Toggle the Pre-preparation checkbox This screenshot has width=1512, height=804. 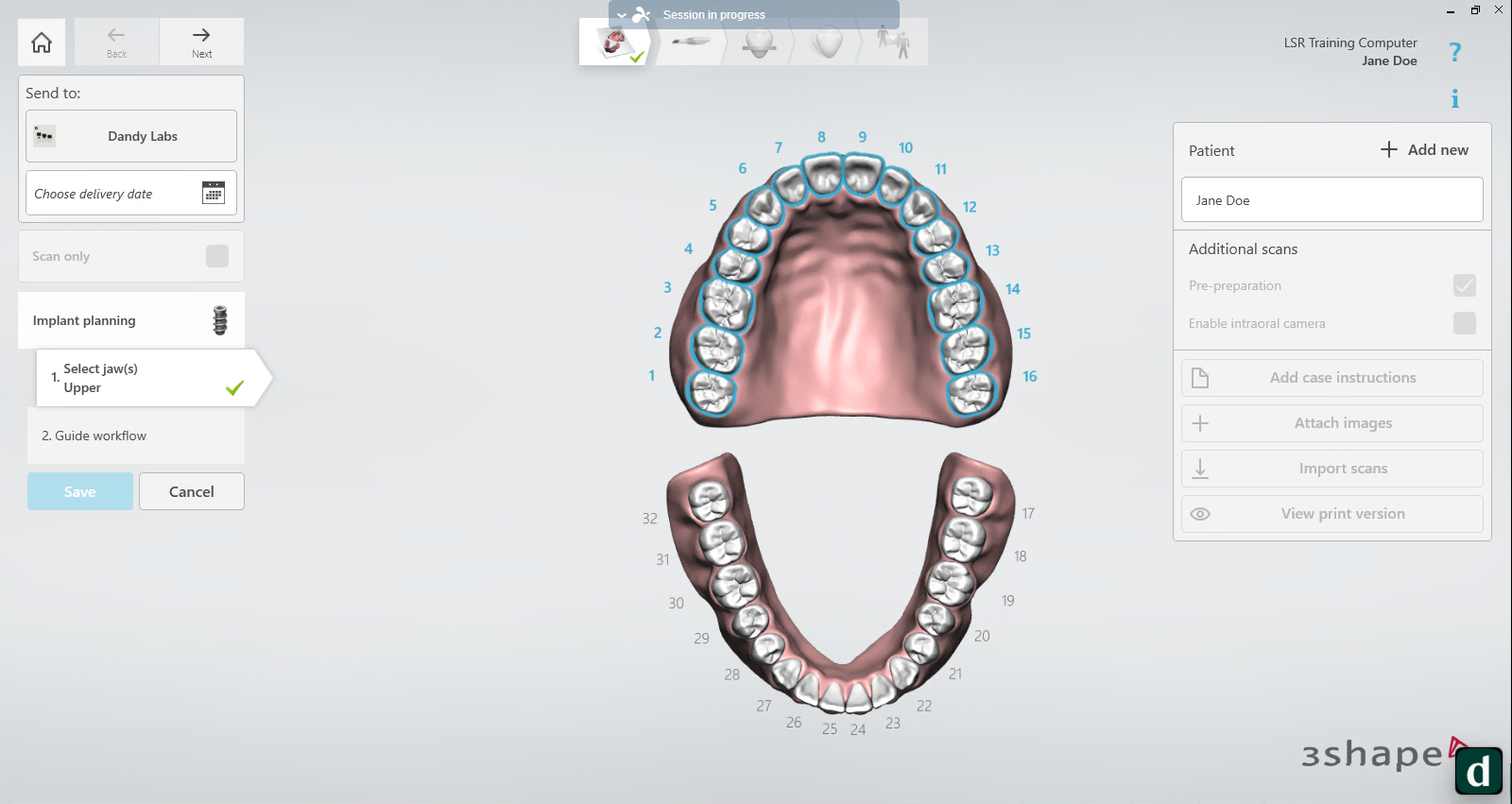(1464, 285)
